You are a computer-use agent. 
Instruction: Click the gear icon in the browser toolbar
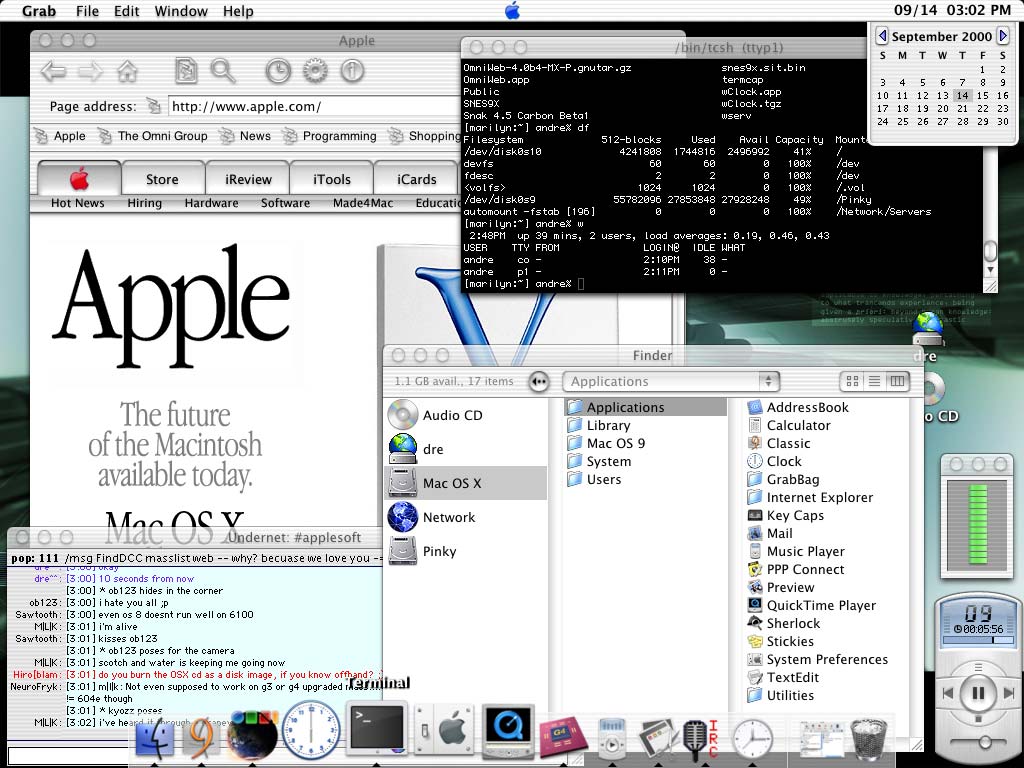tap(314, 71)
